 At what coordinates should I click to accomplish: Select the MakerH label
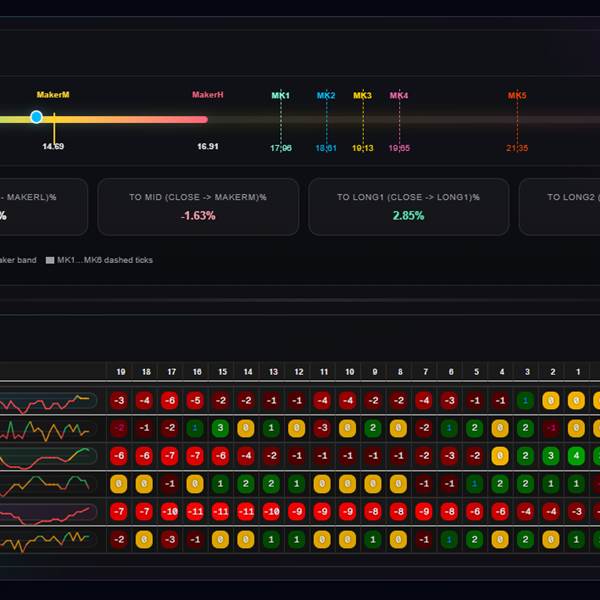pyautogui.click(x=208, y=95)
